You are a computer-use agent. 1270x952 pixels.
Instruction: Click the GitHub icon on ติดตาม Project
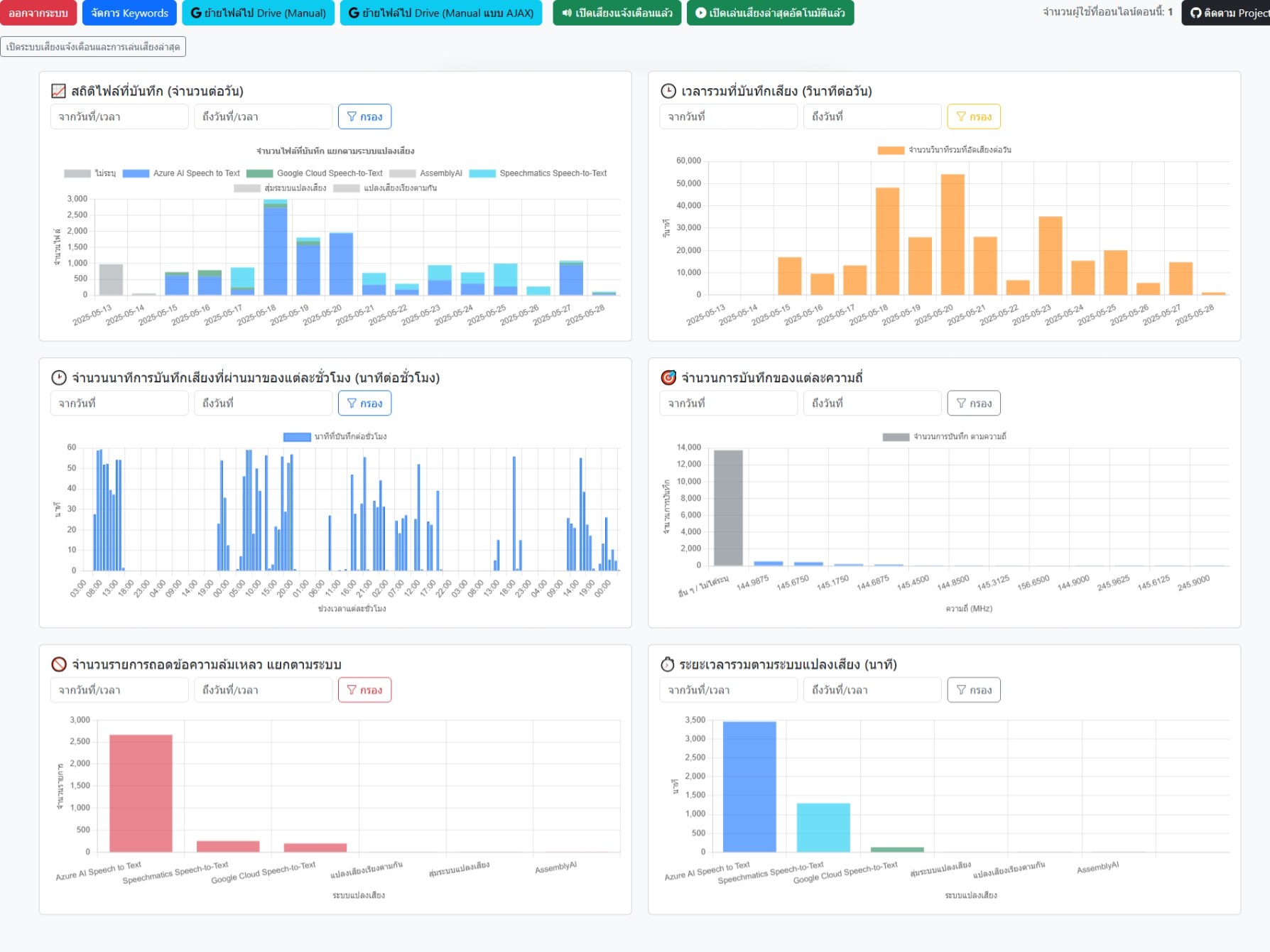(1196, 13)
